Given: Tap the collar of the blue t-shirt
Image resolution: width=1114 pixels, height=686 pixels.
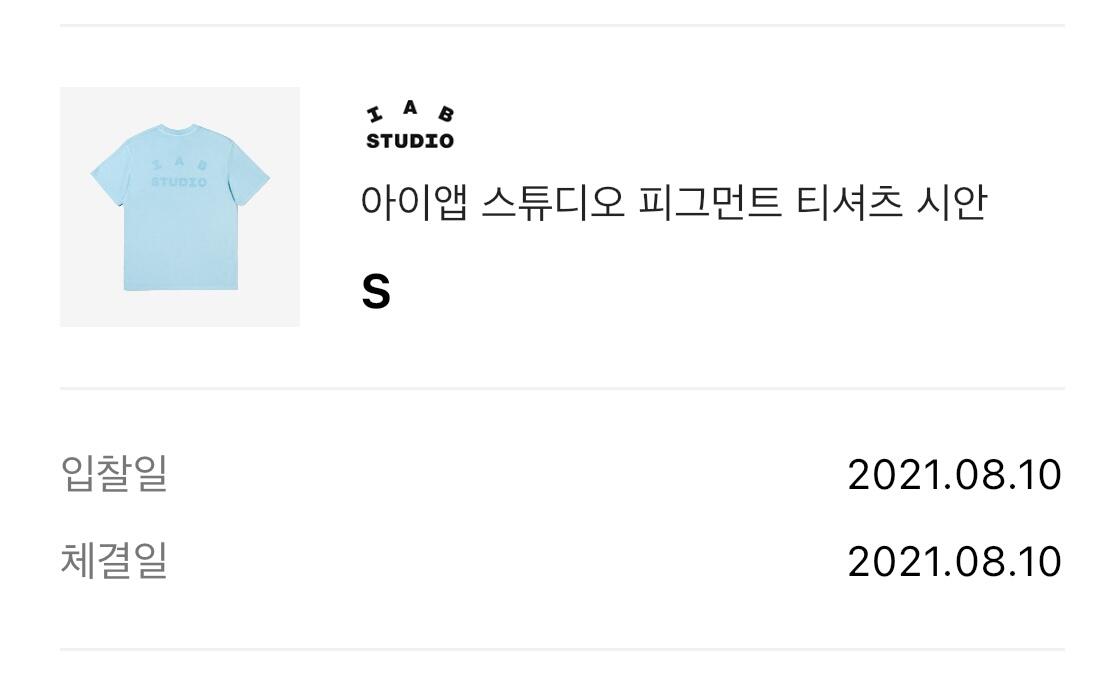Looking at the screenshot, I should tap(180, 131).
